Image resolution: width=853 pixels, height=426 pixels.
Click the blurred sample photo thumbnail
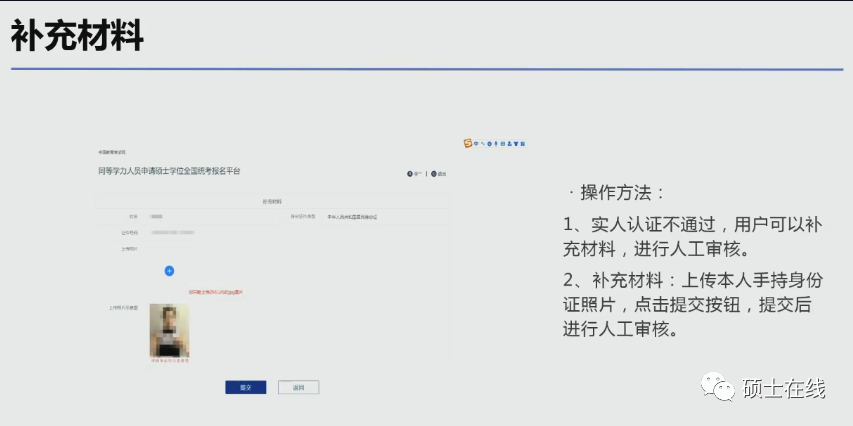pos(169,328)
